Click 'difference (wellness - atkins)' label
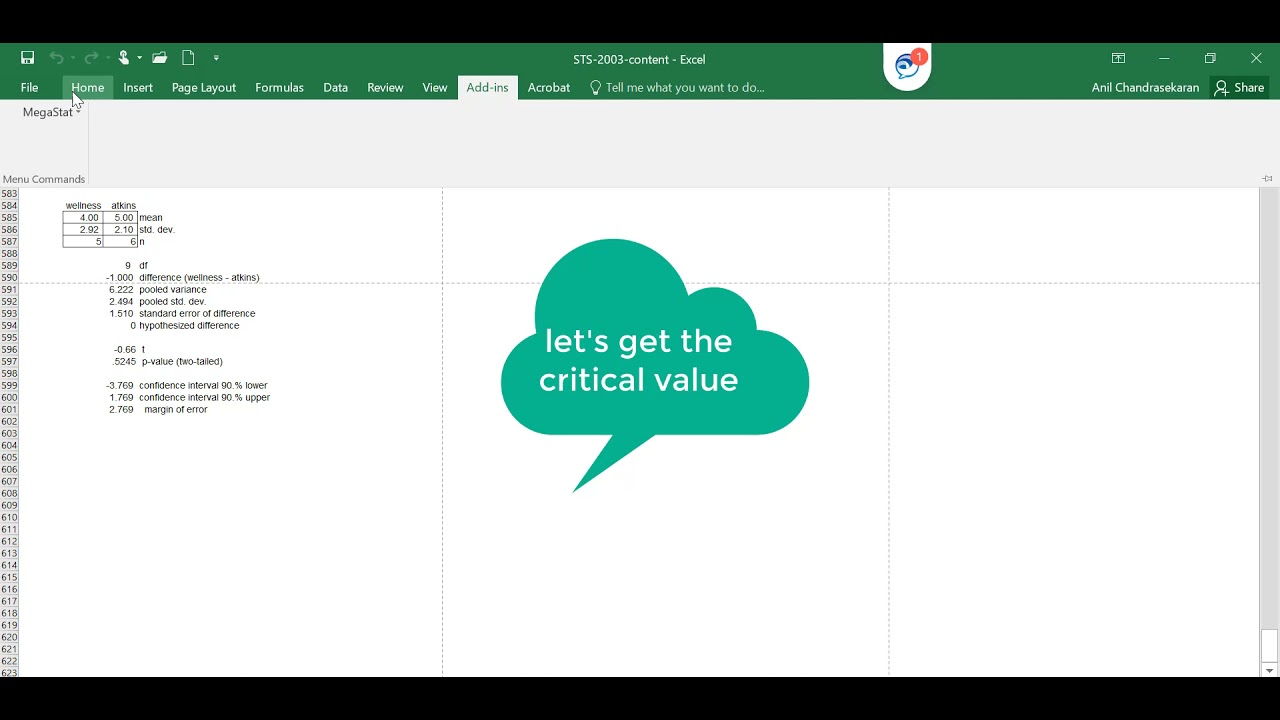1280x720 pixels. pyautogui.click(x=199, y=277)
